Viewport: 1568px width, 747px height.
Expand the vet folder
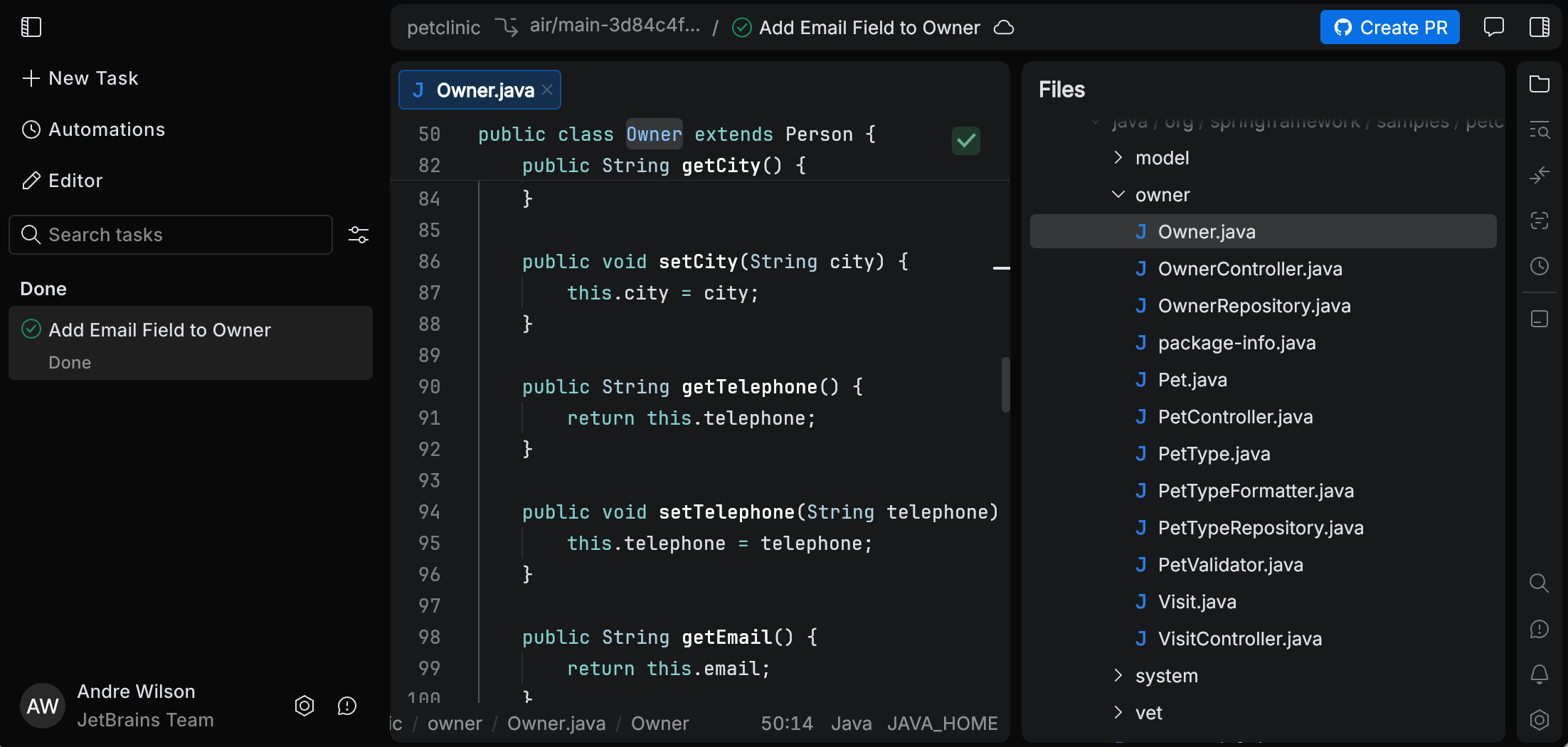[x=1118, y=712]
